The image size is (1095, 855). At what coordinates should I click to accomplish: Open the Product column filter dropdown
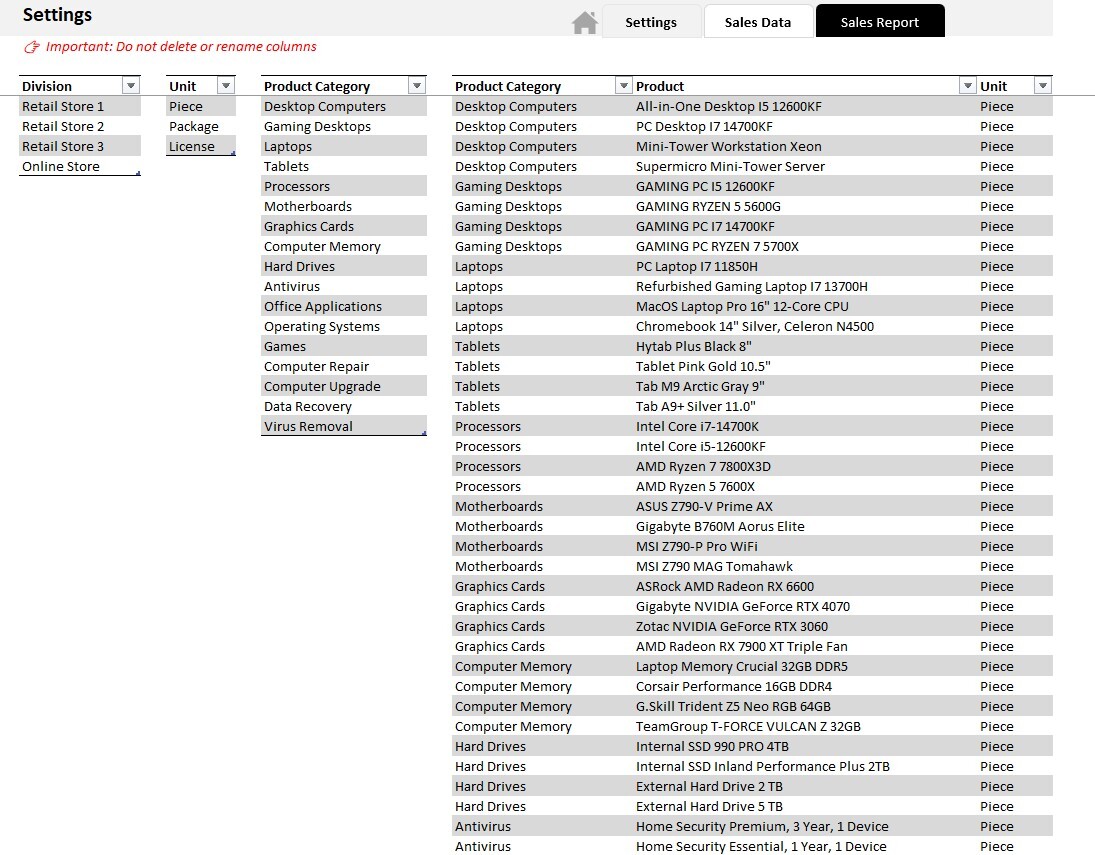[x=967, y=85]
